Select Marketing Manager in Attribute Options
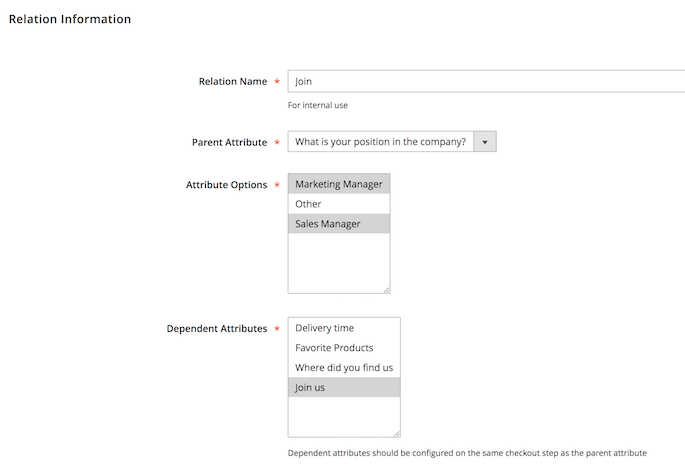The width and height of the screenshot is (685, 469). [x=338, y=184]
